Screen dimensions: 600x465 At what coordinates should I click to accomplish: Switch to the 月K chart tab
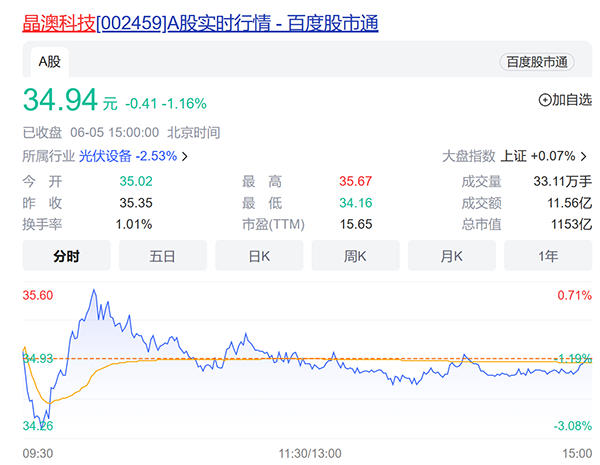[452, 256]
